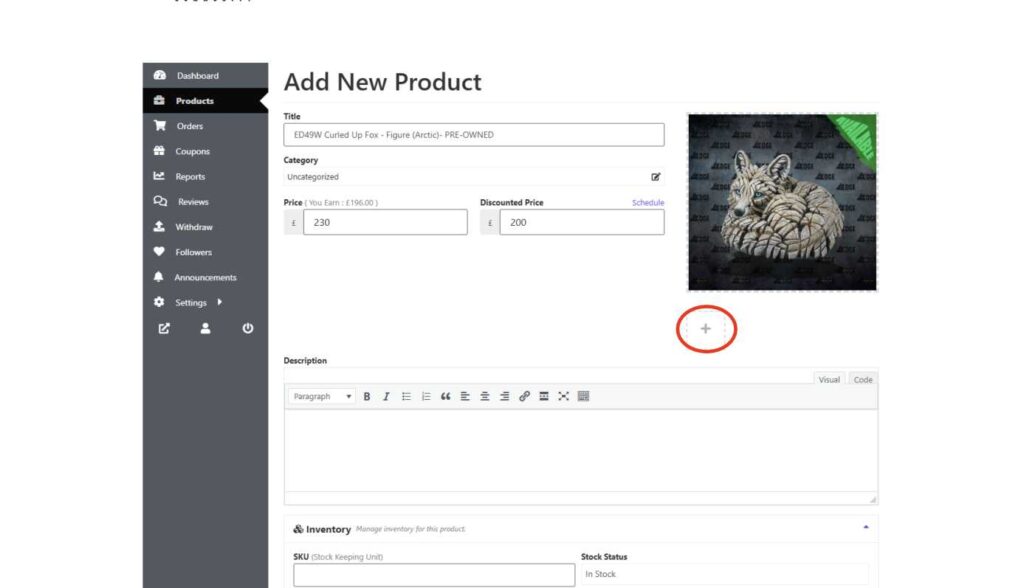
Task: Click the insert link icon
Action: click(524, 397)
